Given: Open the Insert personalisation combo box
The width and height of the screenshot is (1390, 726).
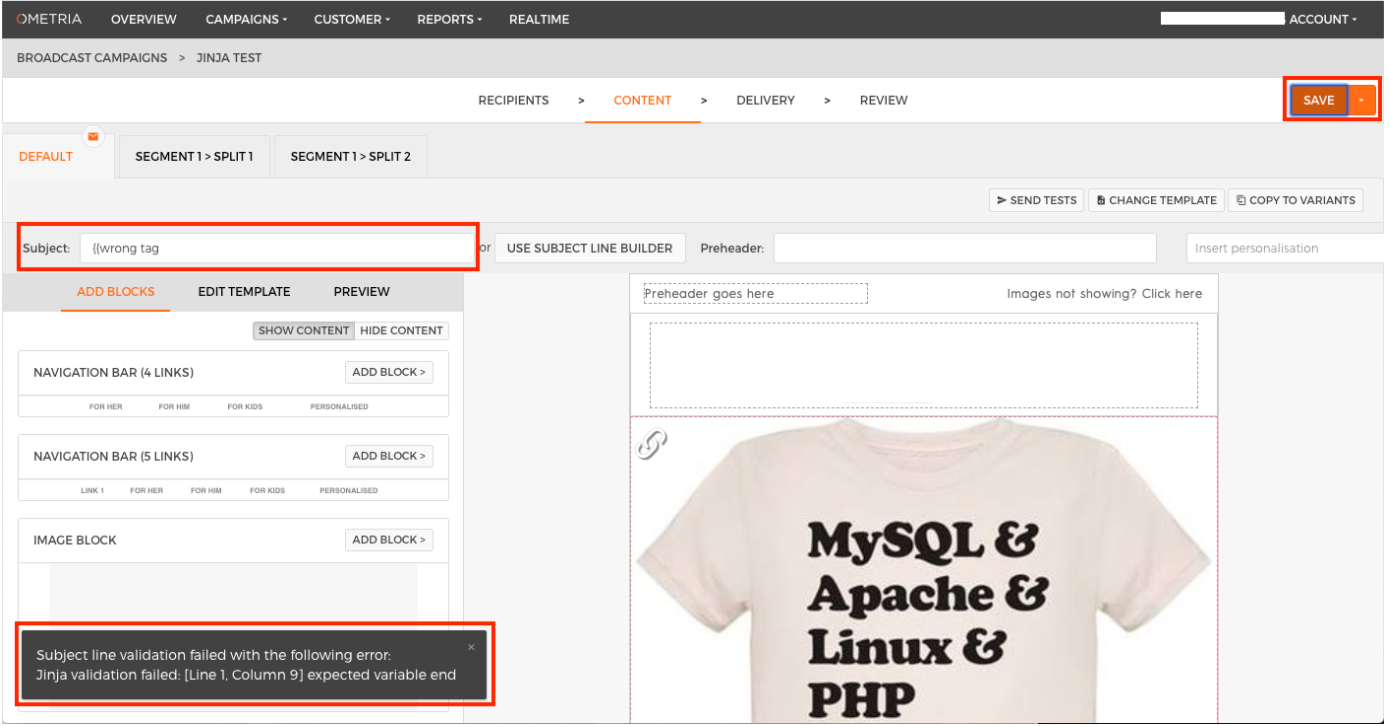Looking at the screenshot, I should tap(1286, 248).
